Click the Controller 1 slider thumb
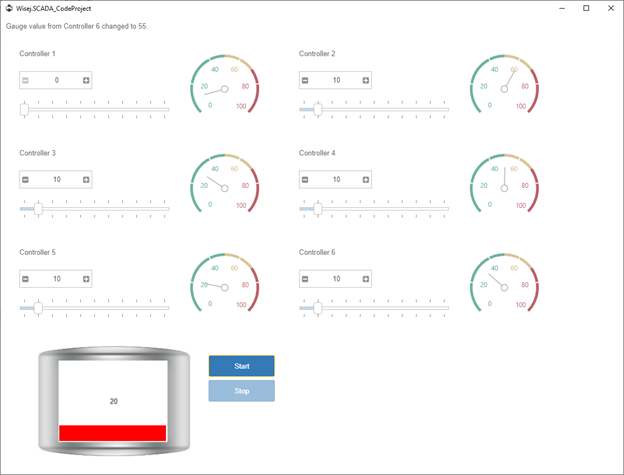Viewport: 624px width, 475px height. point(24,109)
